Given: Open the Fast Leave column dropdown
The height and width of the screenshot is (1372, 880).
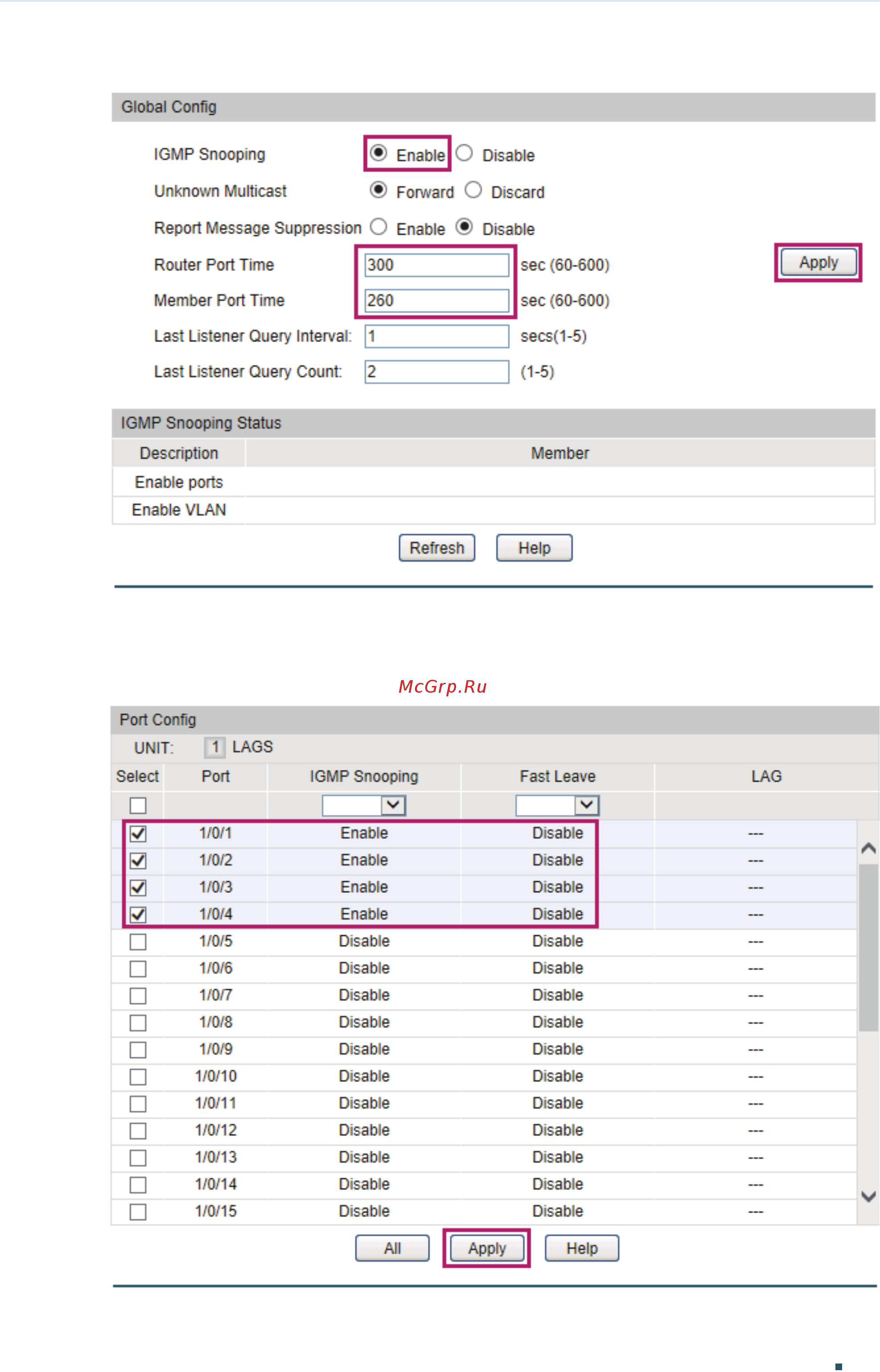Looking at the screenshot, I should 557,805.
